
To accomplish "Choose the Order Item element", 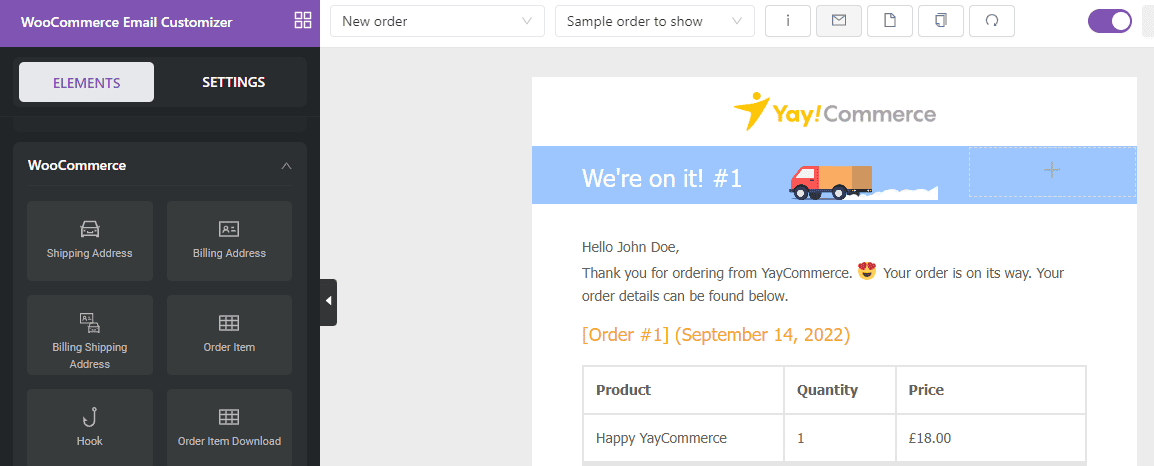I will tap(229, 334).
